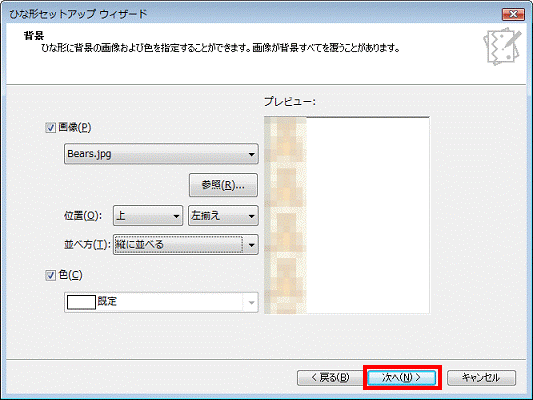Click the 並べ方(T): label

(x=87, y=245)
